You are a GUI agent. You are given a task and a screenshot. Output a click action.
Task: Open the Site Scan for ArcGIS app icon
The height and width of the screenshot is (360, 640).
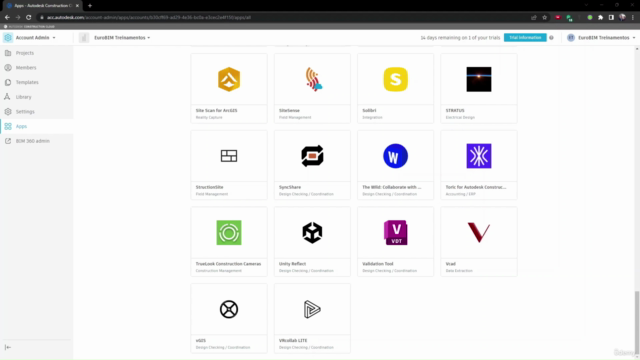point(229,79)
